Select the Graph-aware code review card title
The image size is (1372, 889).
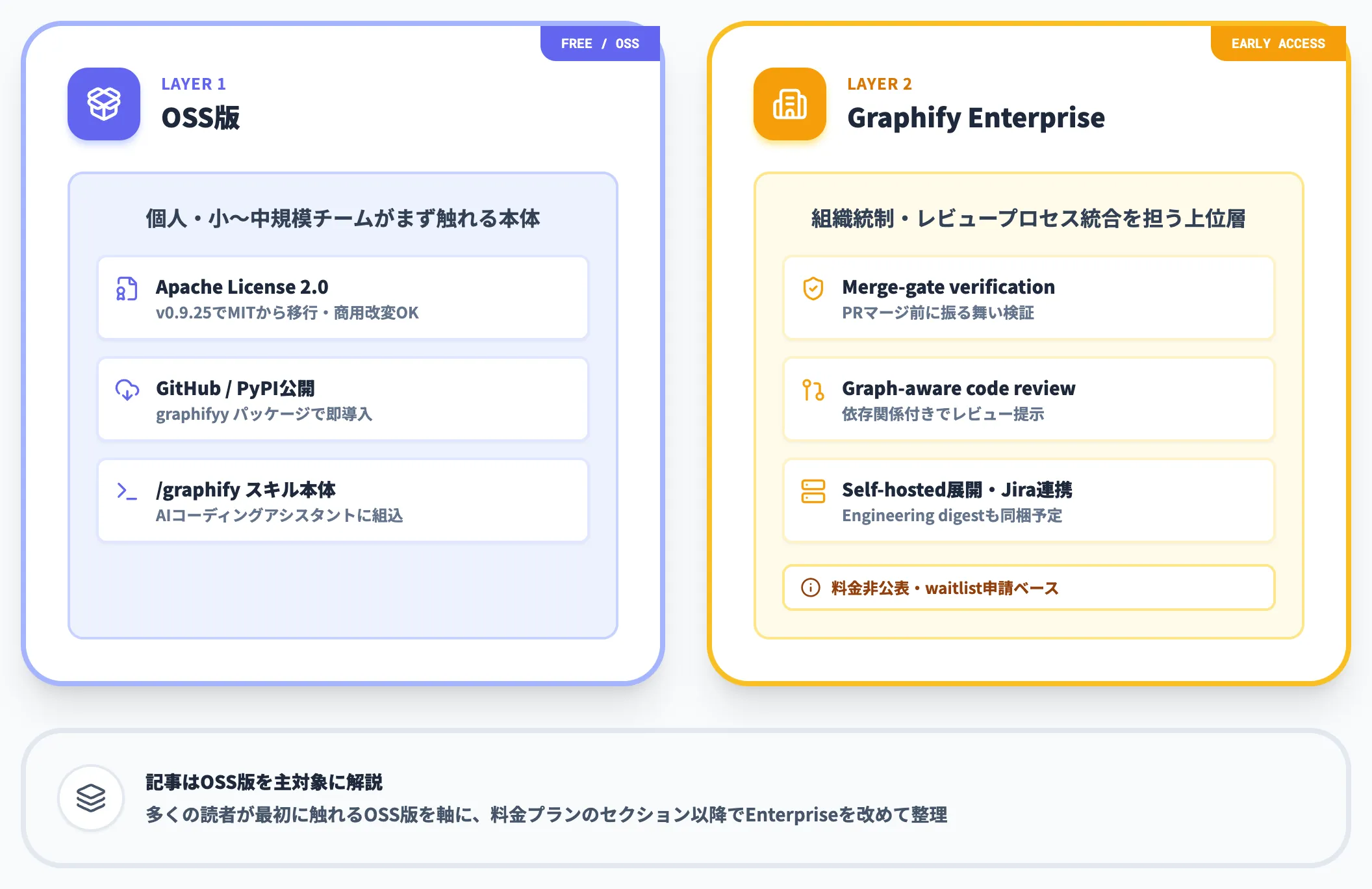(959, 388)
